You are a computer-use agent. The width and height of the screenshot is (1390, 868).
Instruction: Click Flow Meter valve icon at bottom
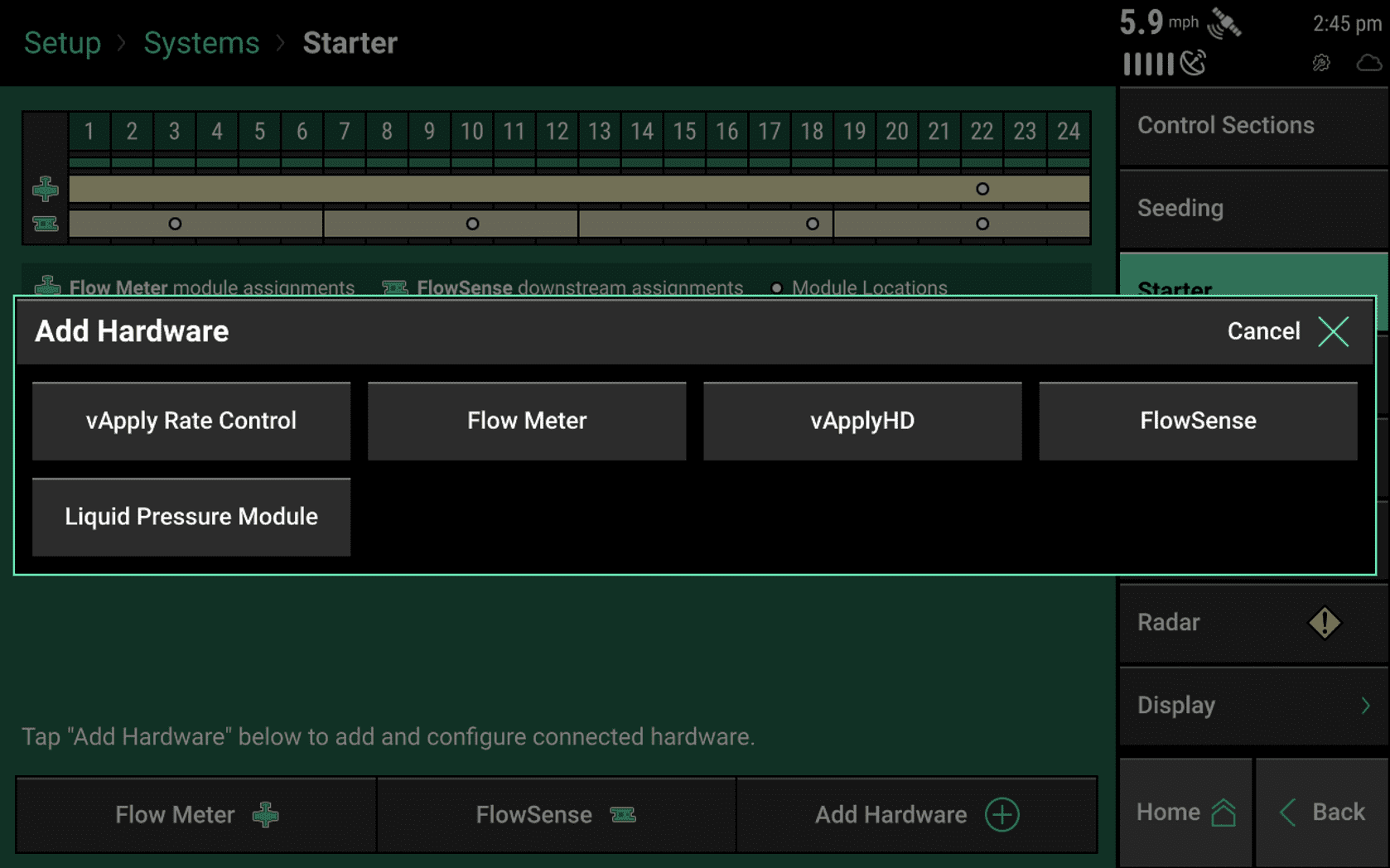click(x=266, y=815)
